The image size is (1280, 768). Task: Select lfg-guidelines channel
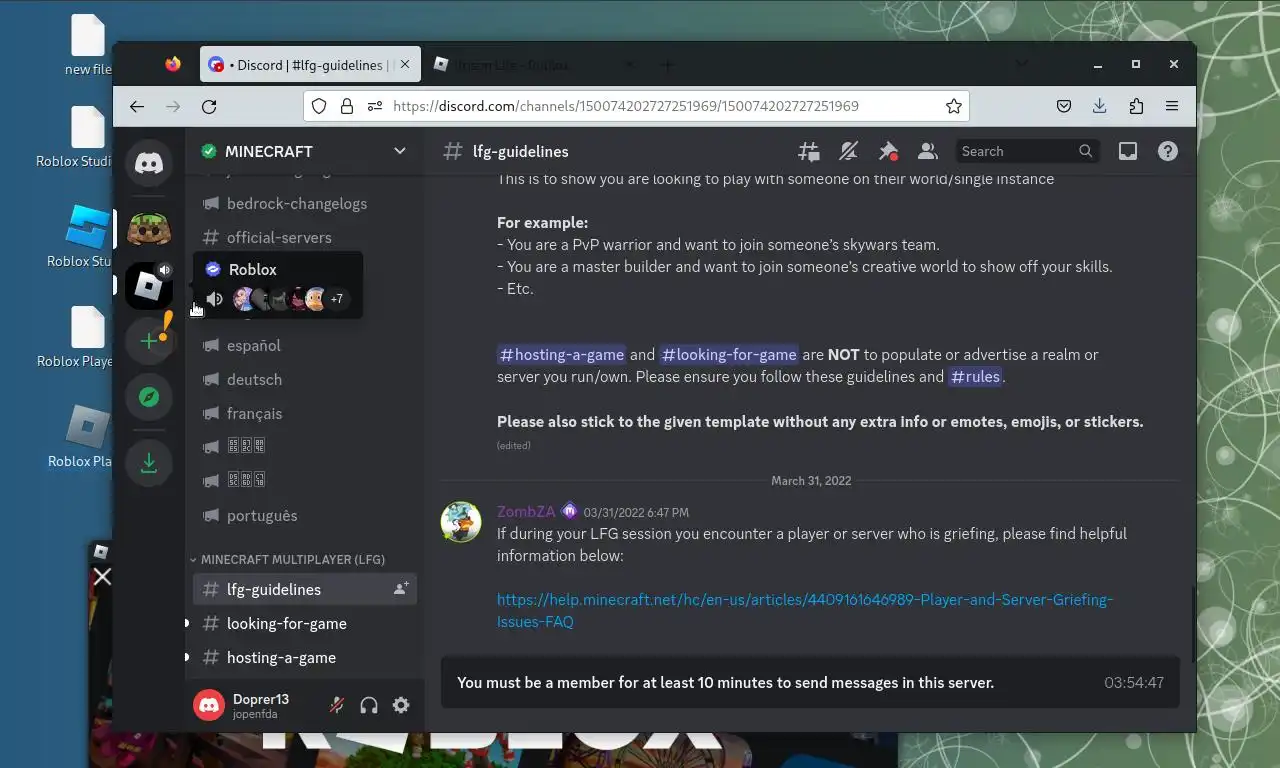[305, 589]
